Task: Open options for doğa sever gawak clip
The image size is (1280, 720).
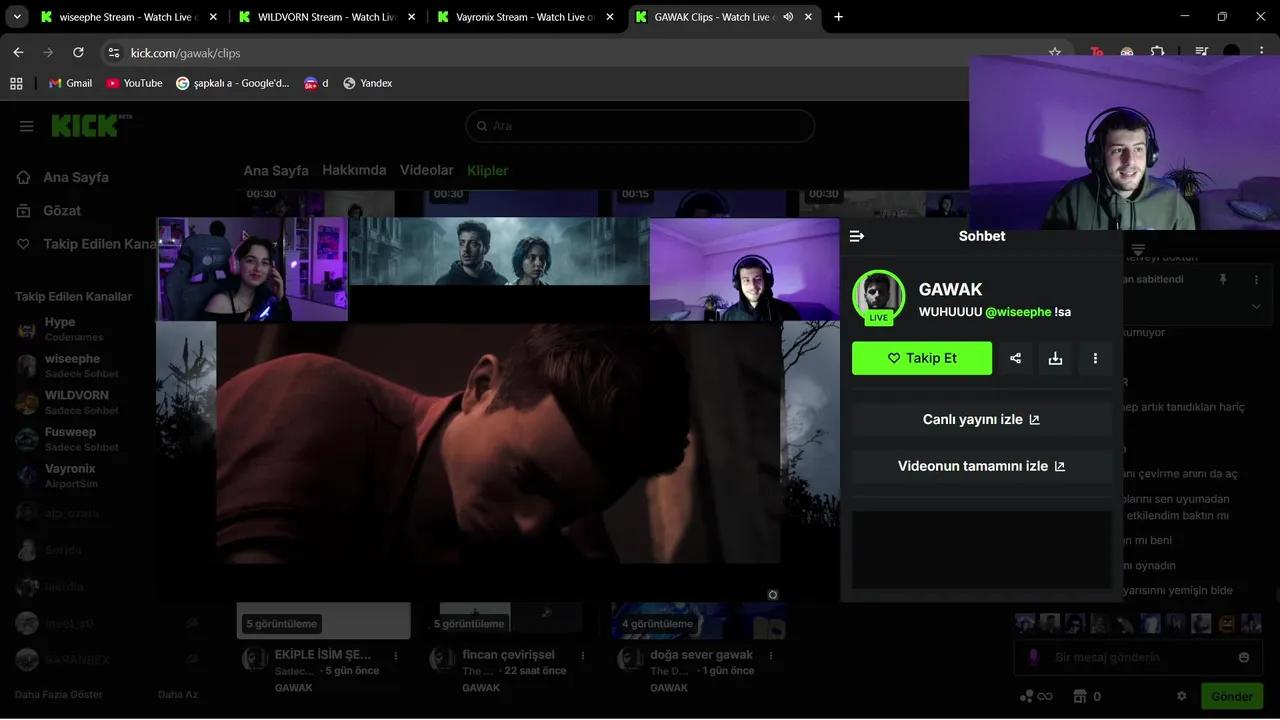Action: 772,655
